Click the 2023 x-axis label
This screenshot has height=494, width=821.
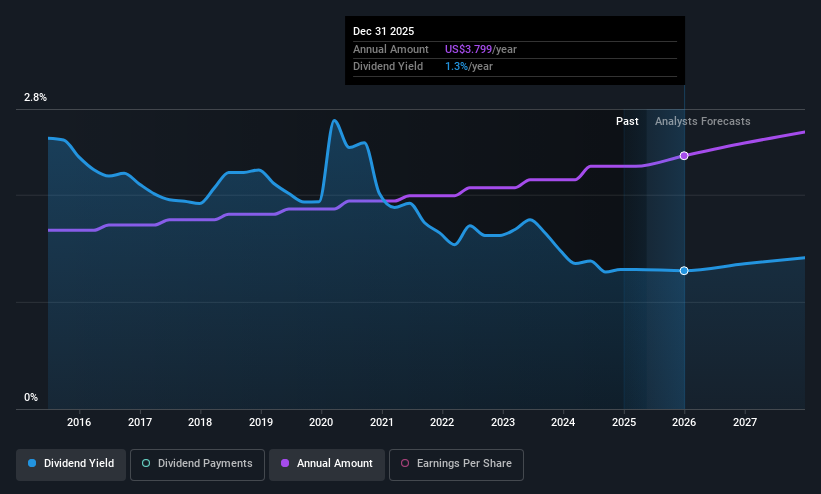point(503,422)
